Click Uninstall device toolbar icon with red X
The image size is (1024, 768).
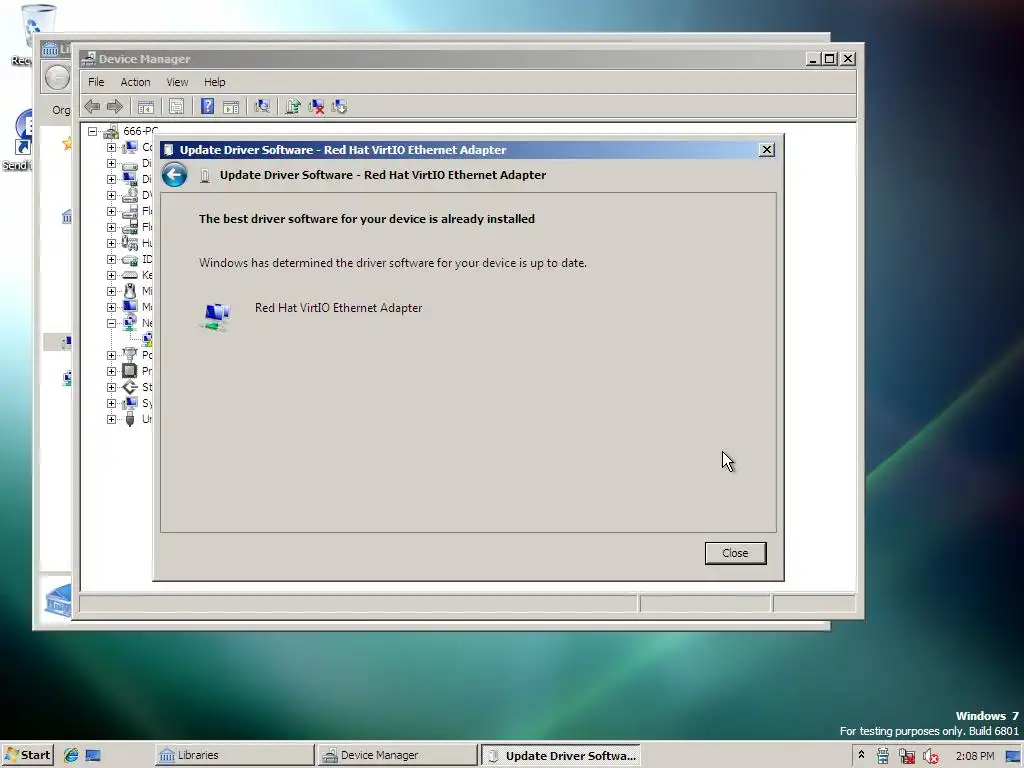(316, 106)
